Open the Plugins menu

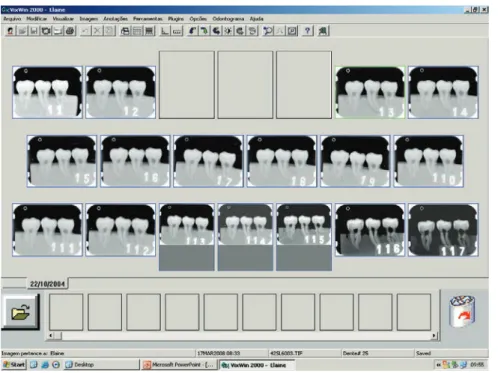coord(176,19)
